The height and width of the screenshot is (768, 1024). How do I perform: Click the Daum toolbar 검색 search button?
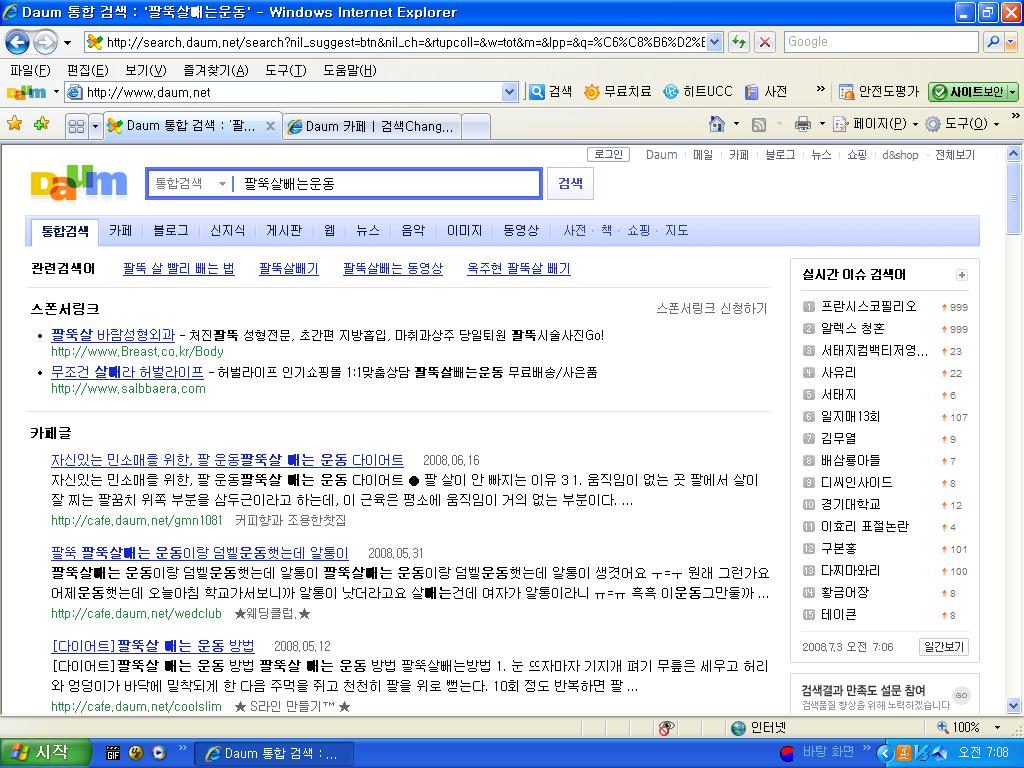click(x=551, y=91)
